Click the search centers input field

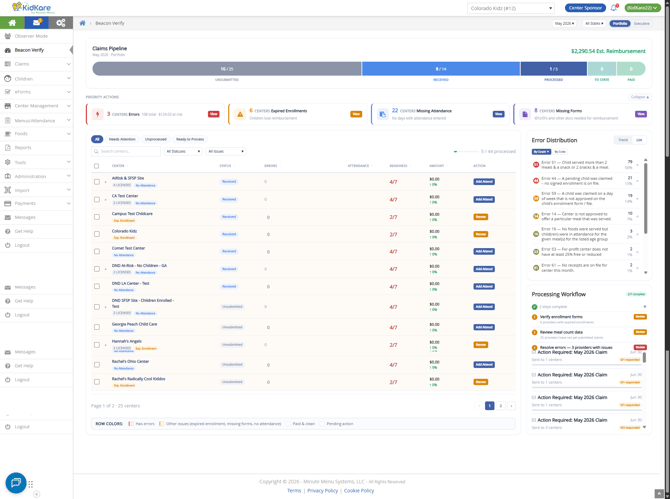pyautogui.click(x=126, y=151)
